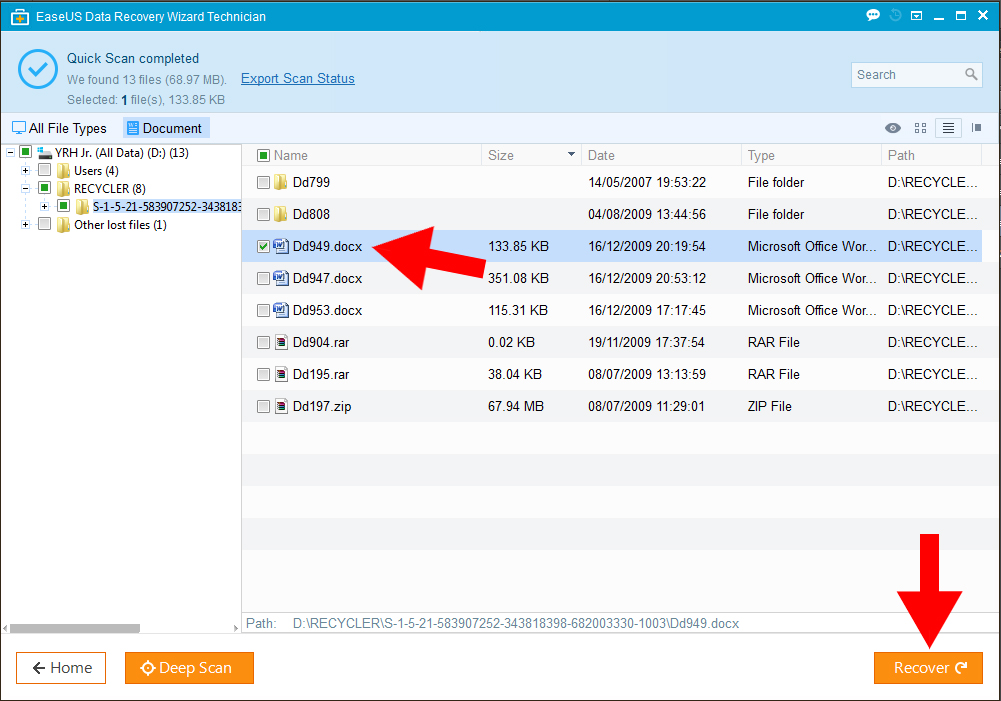Image resolution: width=1001 pixels, height=701 pixels.
Task: Check the Dd799 folder checkbox
Action: pos(263,183)
